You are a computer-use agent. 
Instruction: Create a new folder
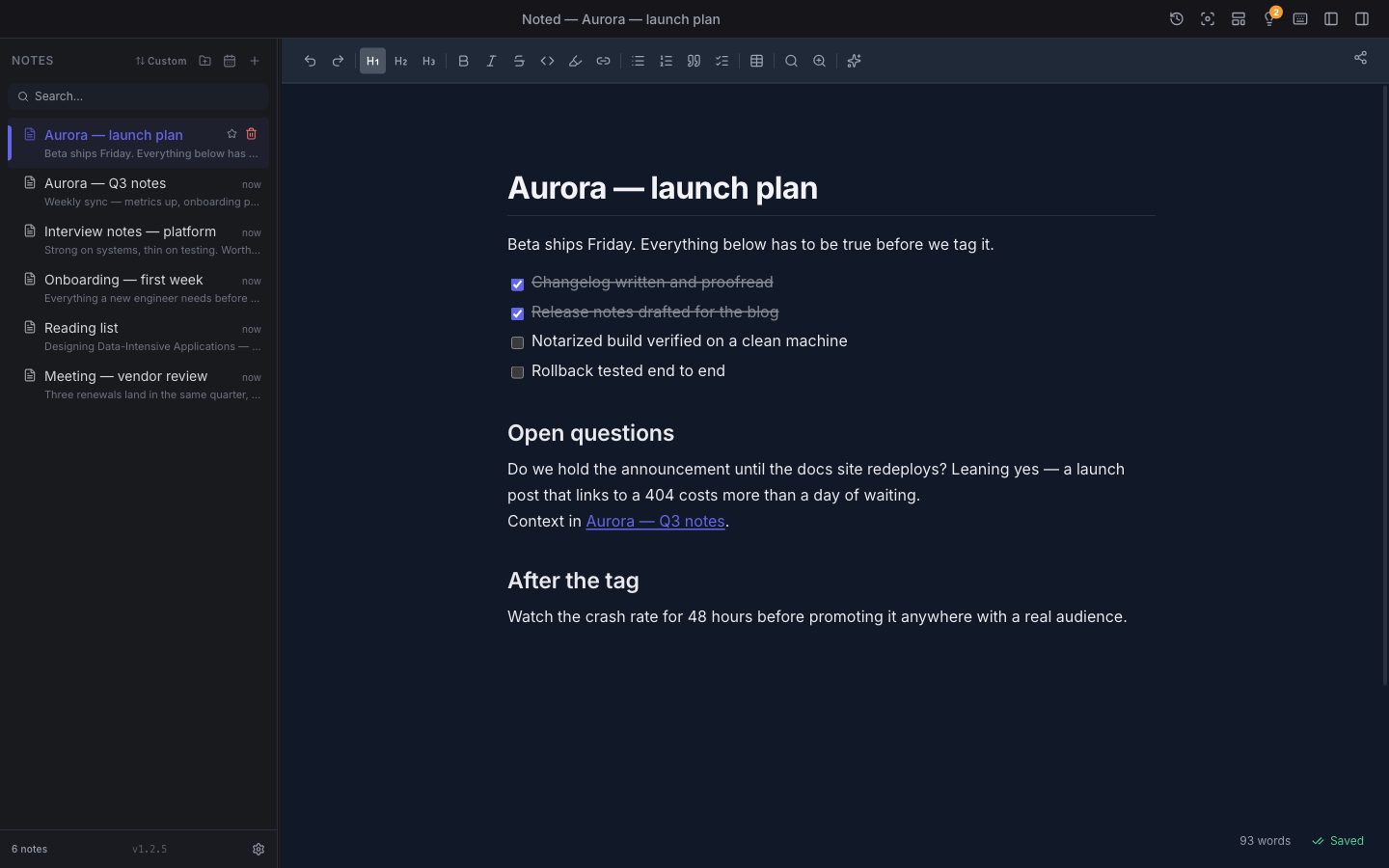point(204,61)
